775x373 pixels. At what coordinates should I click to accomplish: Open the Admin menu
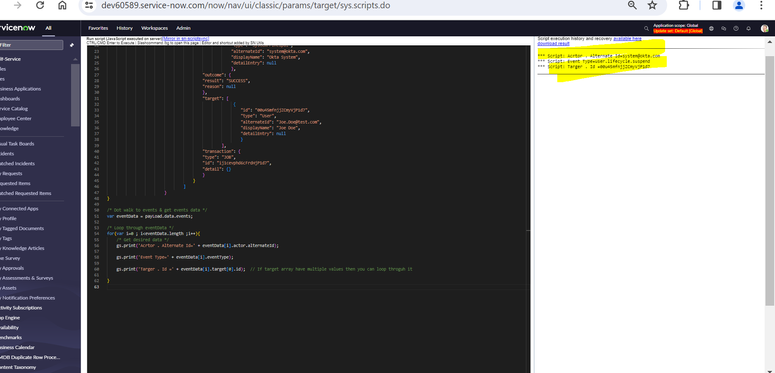coord(183,28)
